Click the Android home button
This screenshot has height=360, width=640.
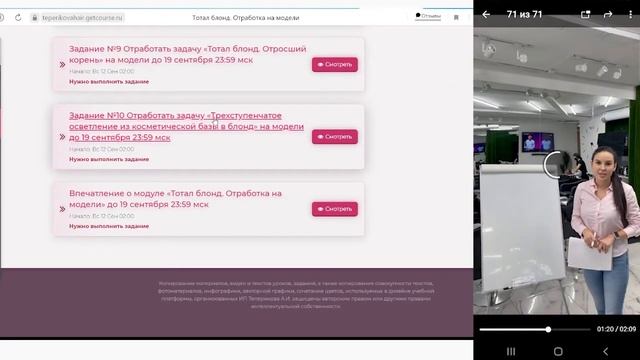(x=558, y=351)
